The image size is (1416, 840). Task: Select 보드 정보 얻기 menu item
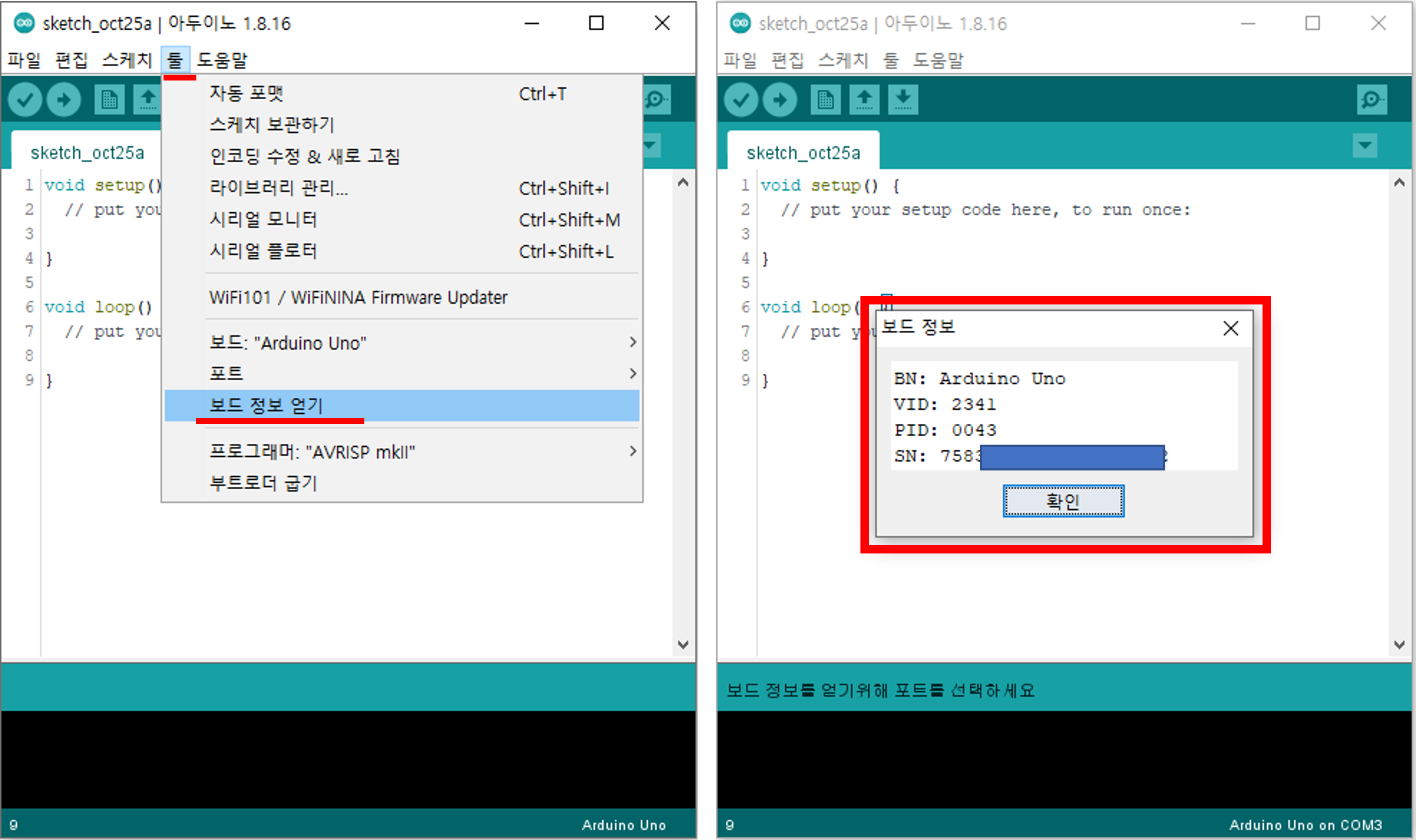tap(266, 405)
